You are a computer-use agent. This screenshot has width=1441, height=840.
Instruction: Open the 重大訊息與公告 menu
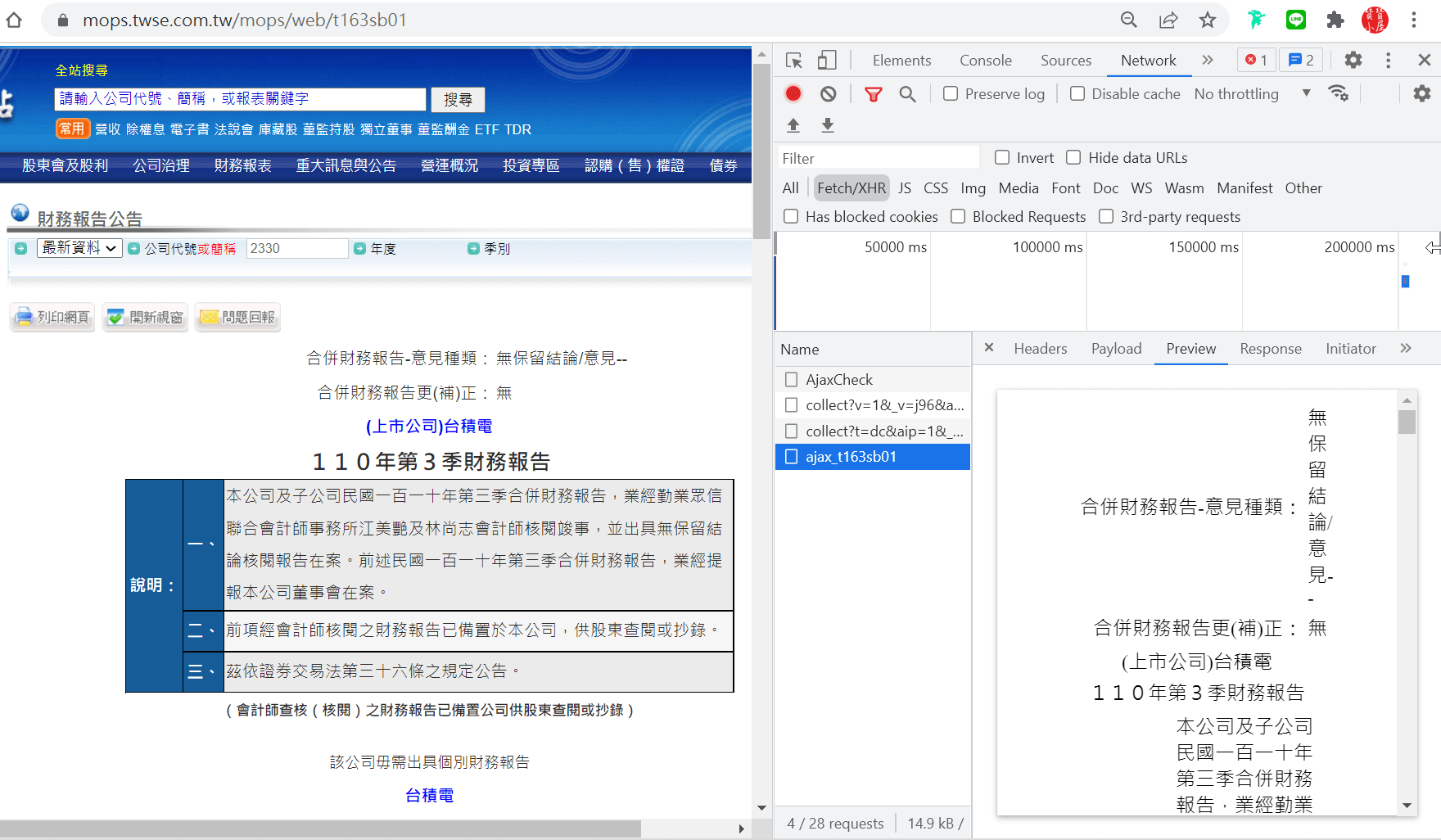(346, 165)
